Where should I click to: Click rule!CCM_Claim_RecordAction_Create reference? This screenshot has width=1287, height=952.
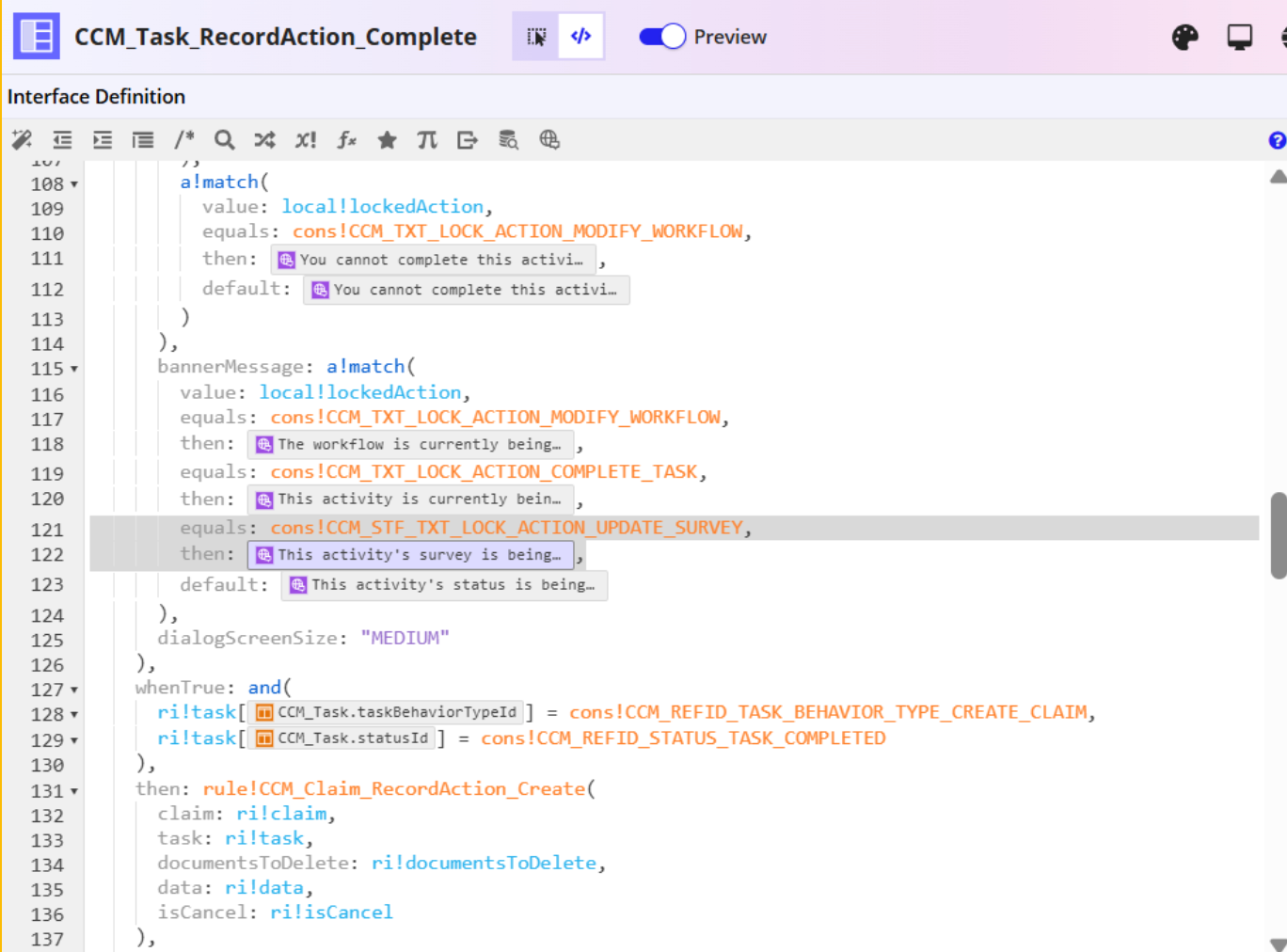click(394, 788)
